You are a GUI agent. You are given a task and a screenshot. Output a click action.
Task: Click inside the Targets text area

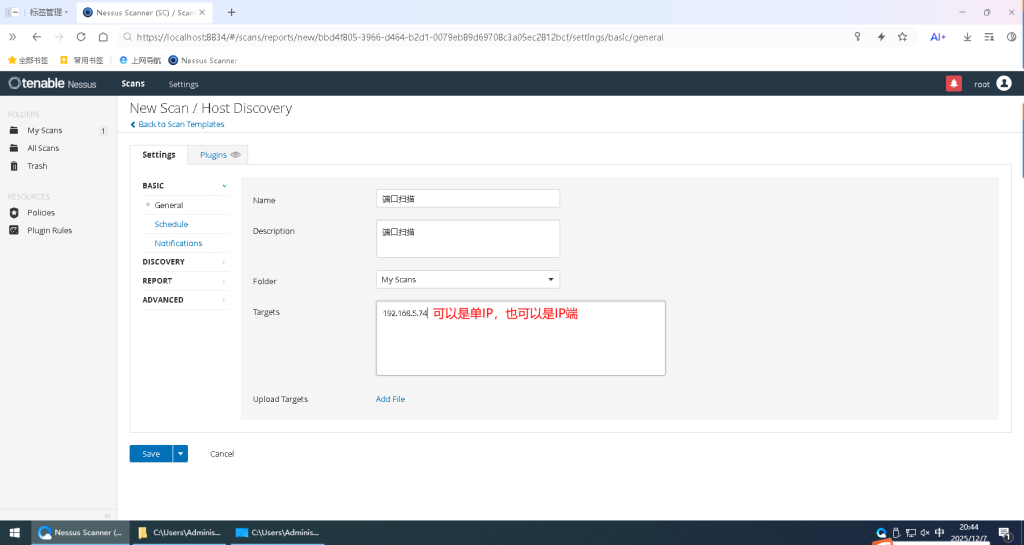520,350
